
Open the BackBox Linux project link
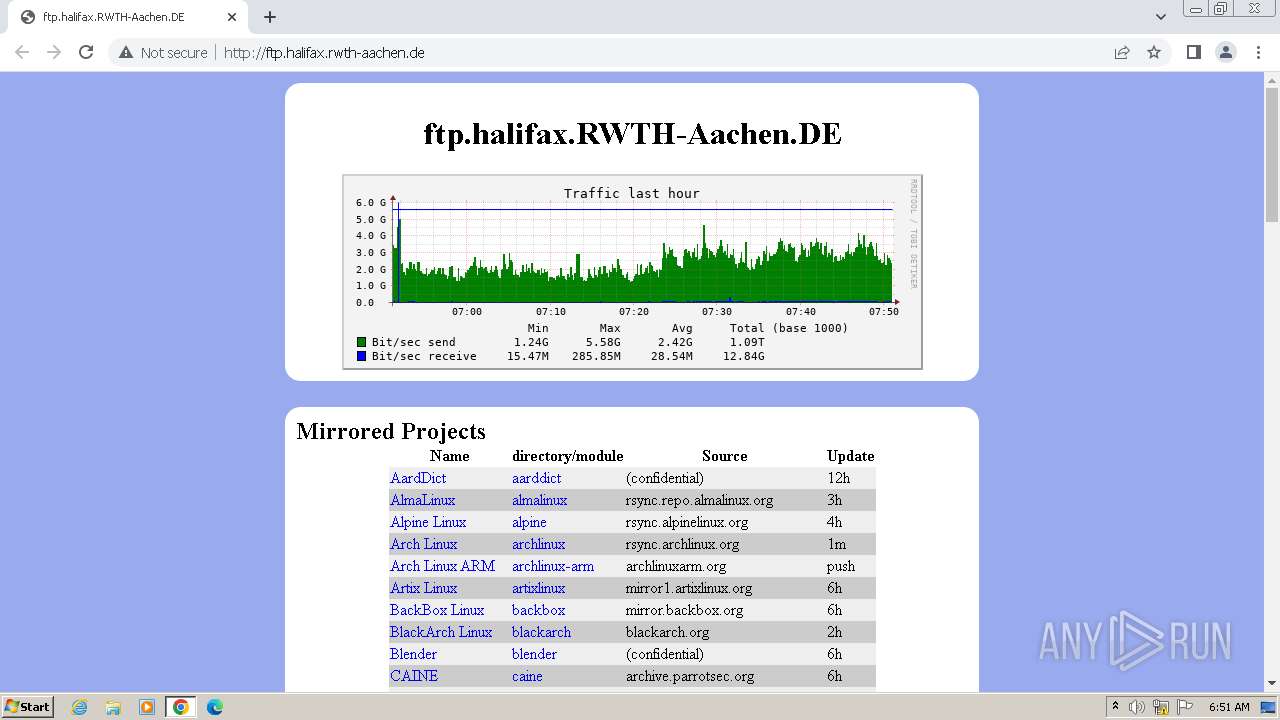click(437, 610)
